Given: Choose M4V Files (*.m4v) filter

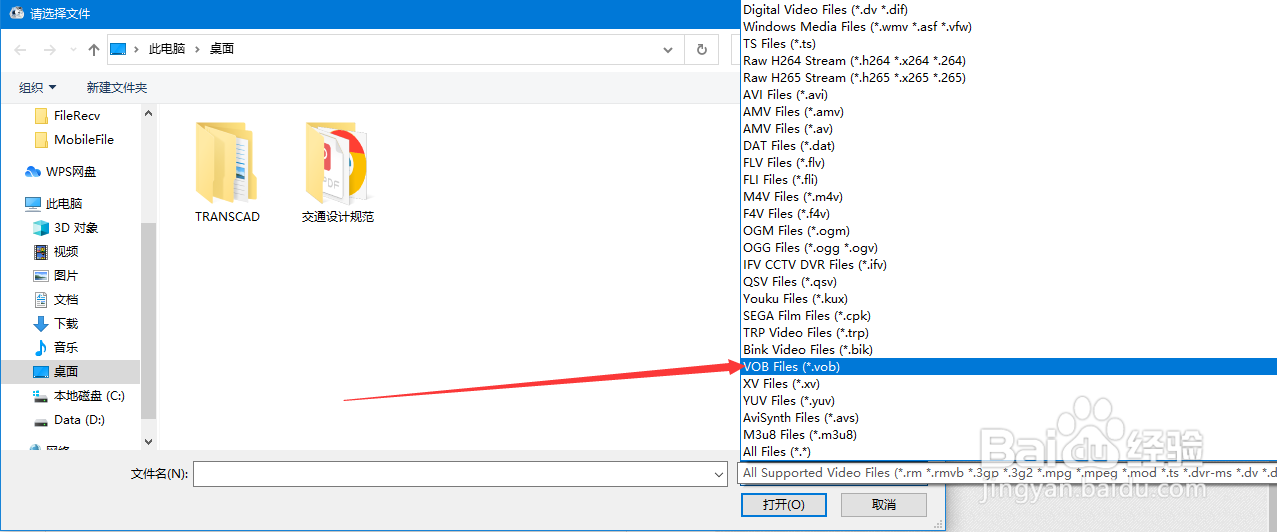Looking at the screenshot, I should click(1009, 196).
